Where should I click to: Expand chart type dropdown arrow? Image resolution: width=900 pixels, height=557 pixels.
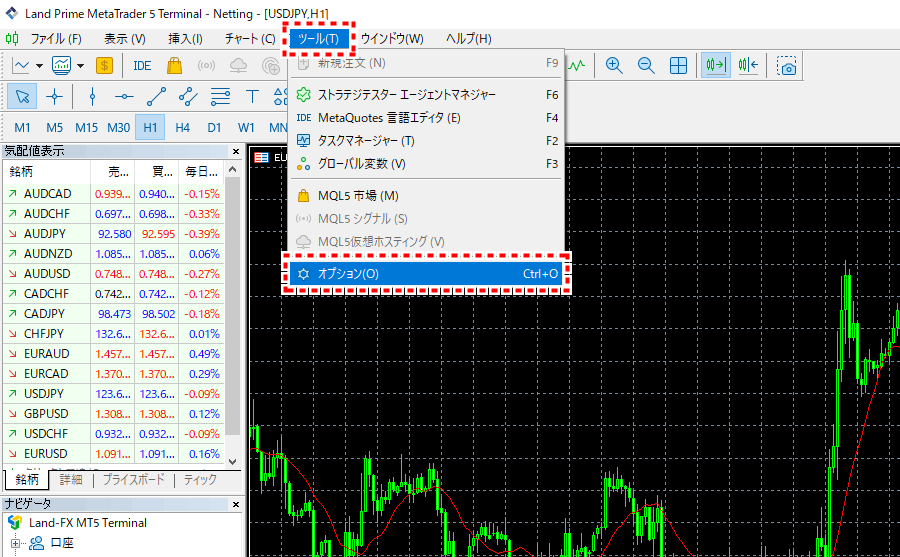[39, 65]
